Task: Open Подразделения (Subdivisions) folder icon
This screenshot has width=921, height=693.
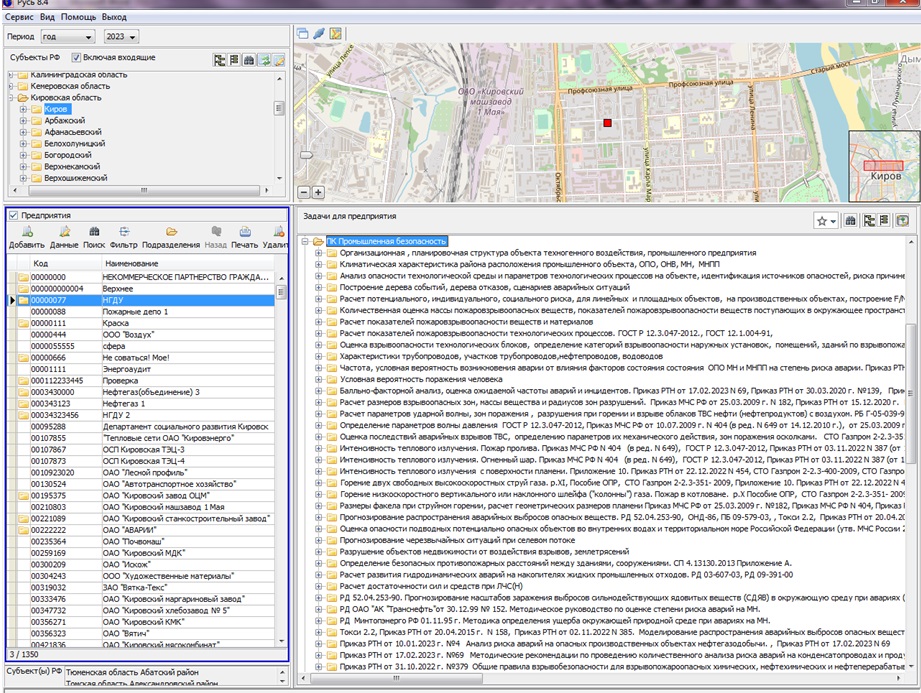Action: coord(171,233)
